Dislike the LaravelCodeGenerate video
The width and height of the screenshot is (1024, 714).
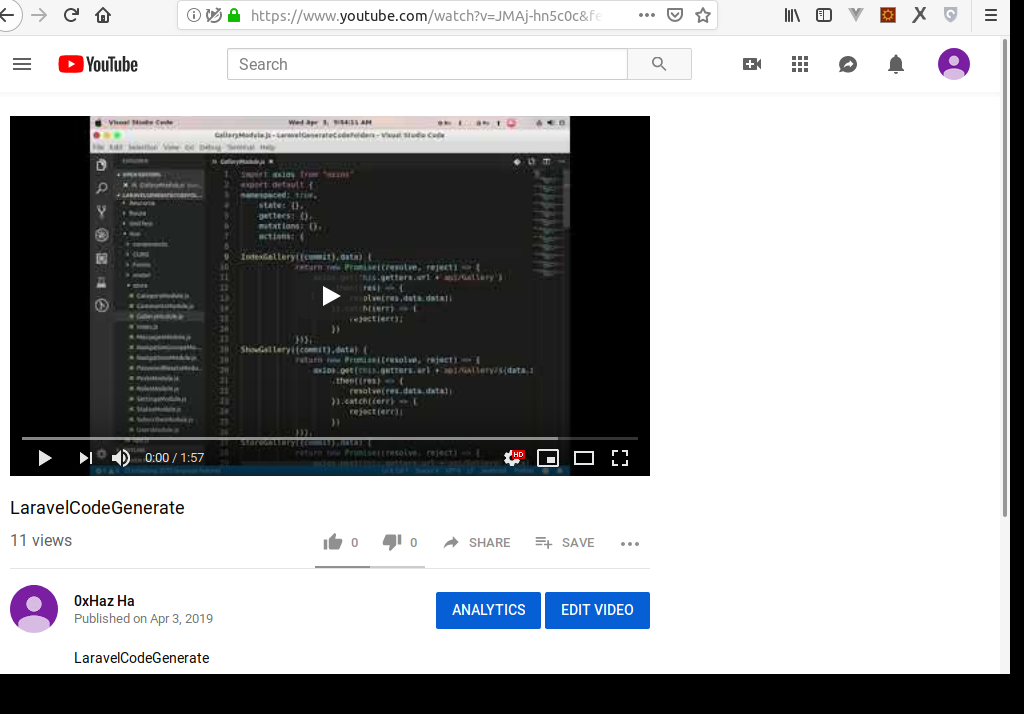pos(392,542)
